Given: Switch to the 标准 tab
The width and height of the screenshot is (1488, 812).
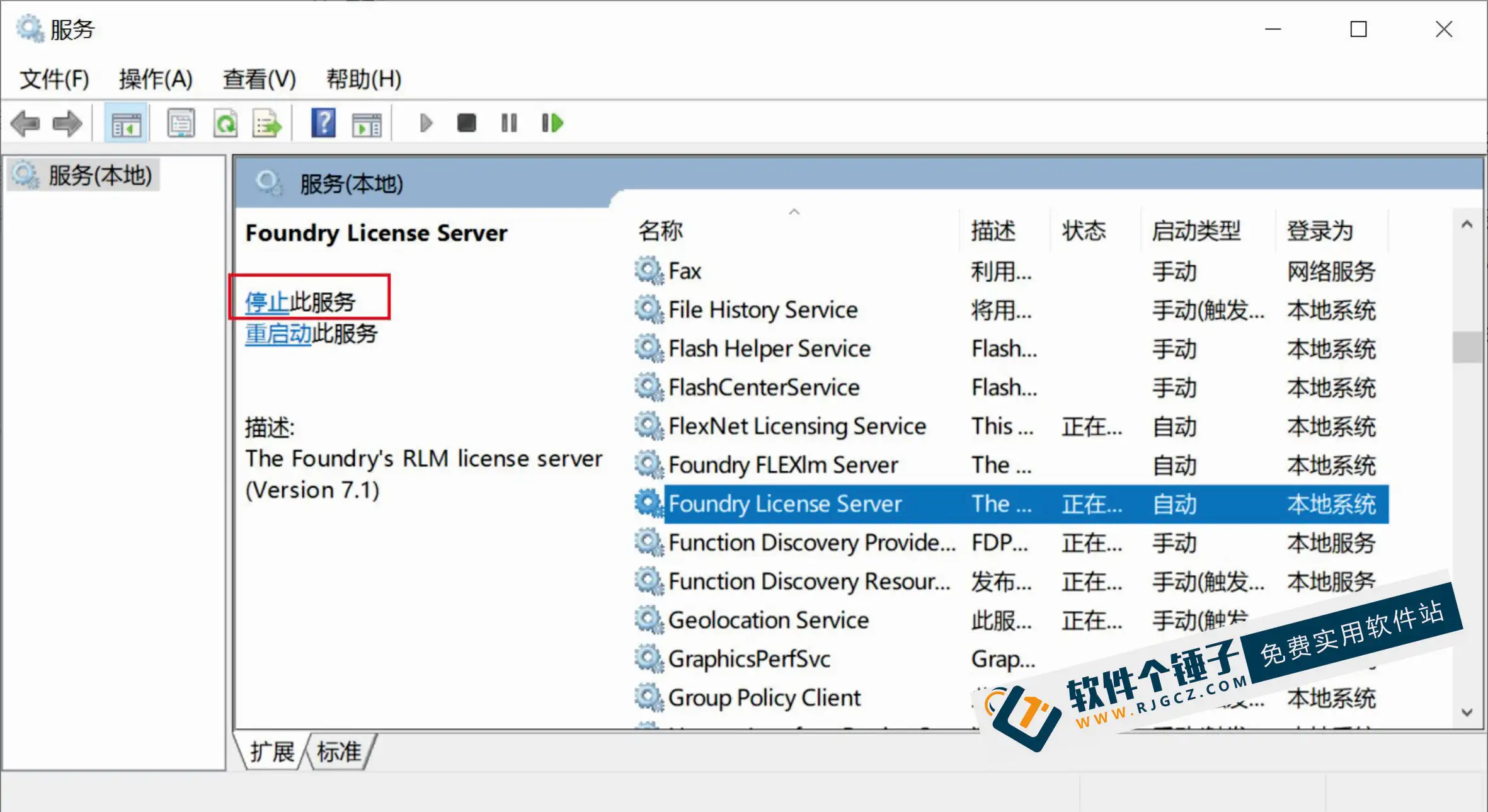Looking at the screenshot, I should [x=339, y=752].
